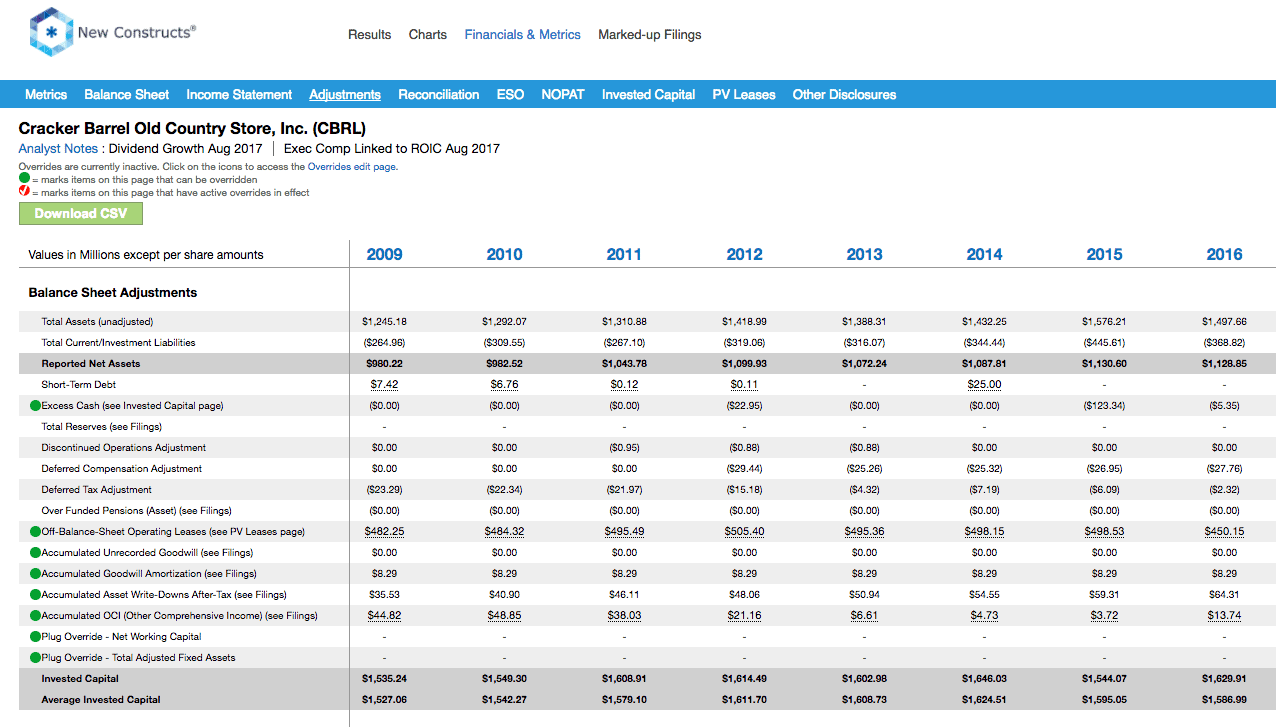The width and height of the screenshot is (1276, 727).
Task: Open the Reconciliation tab
Action: (439, 95)
